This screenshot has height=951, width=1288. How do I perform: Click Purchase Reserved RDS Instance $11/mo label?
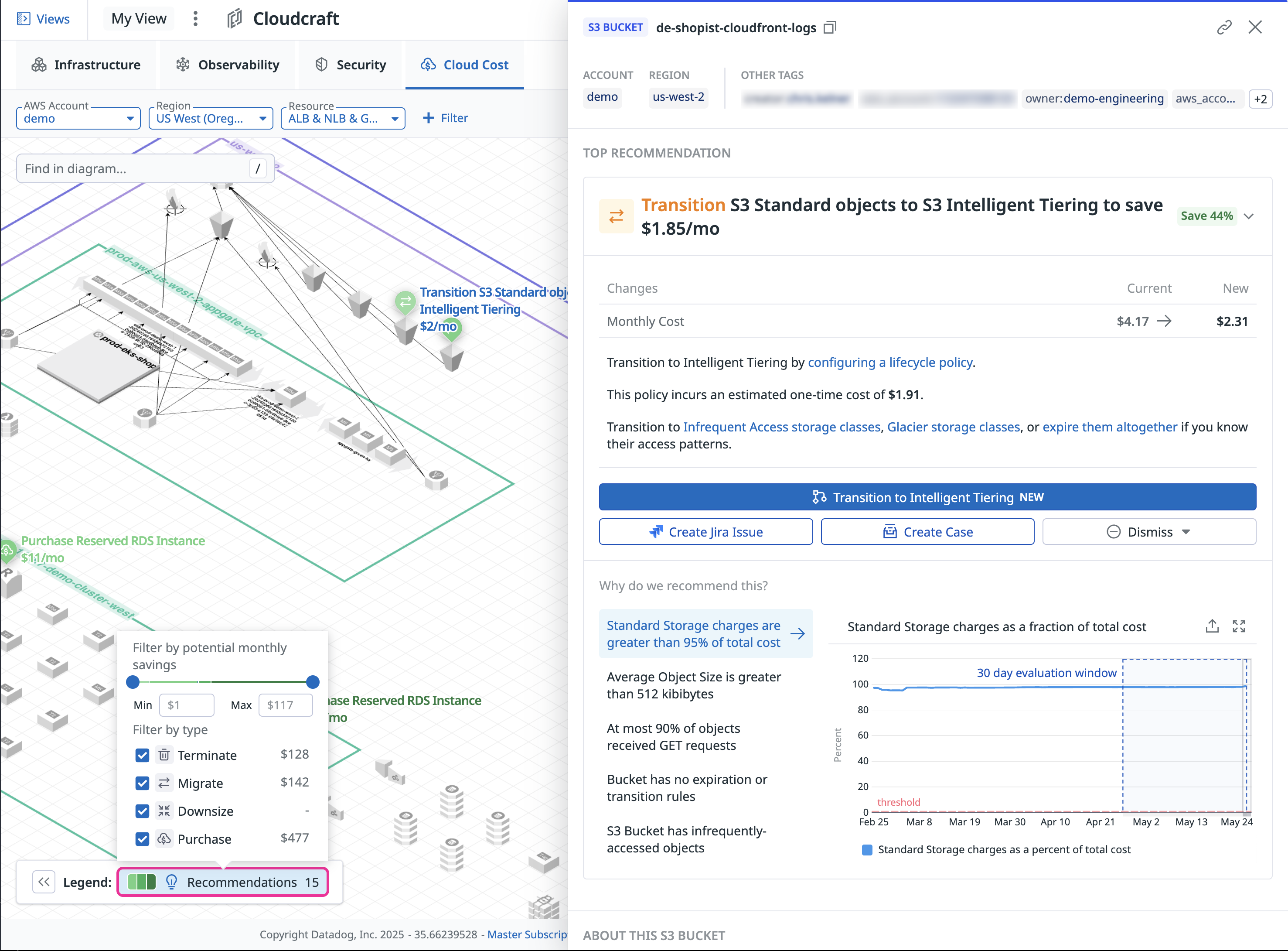click(113, 549)
